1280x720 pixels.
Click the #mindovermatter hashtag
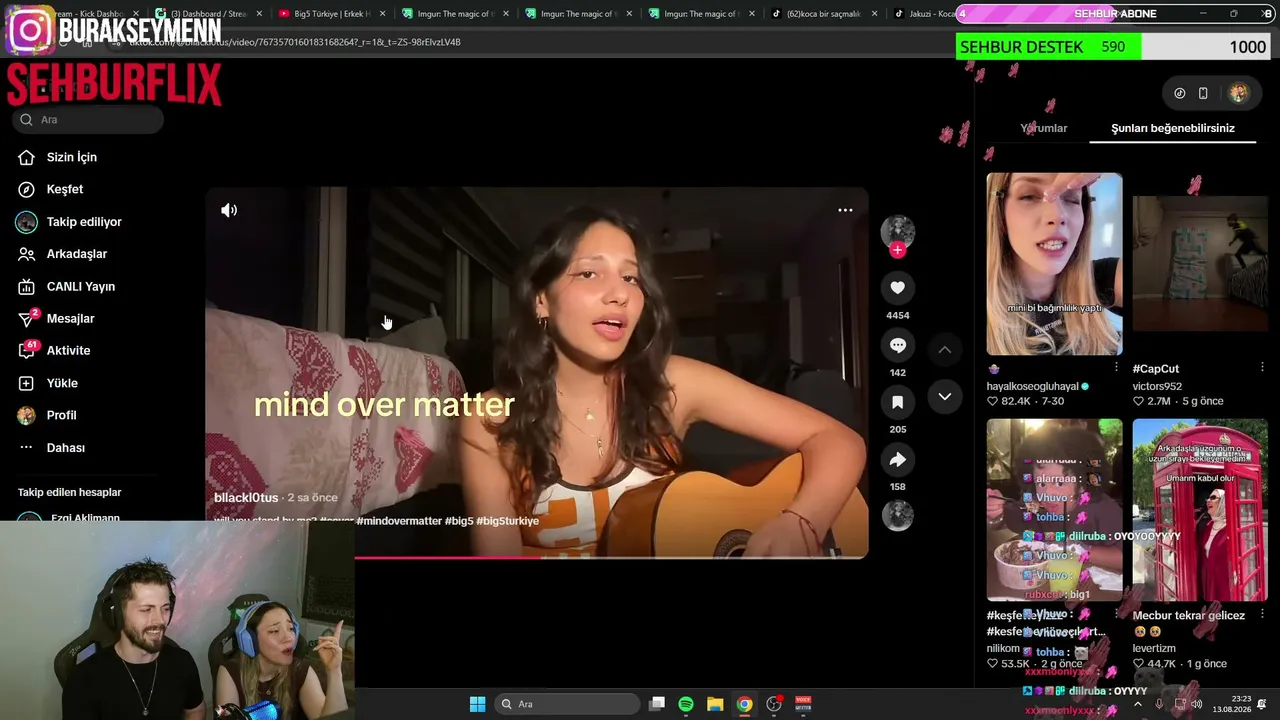[398, 521]
